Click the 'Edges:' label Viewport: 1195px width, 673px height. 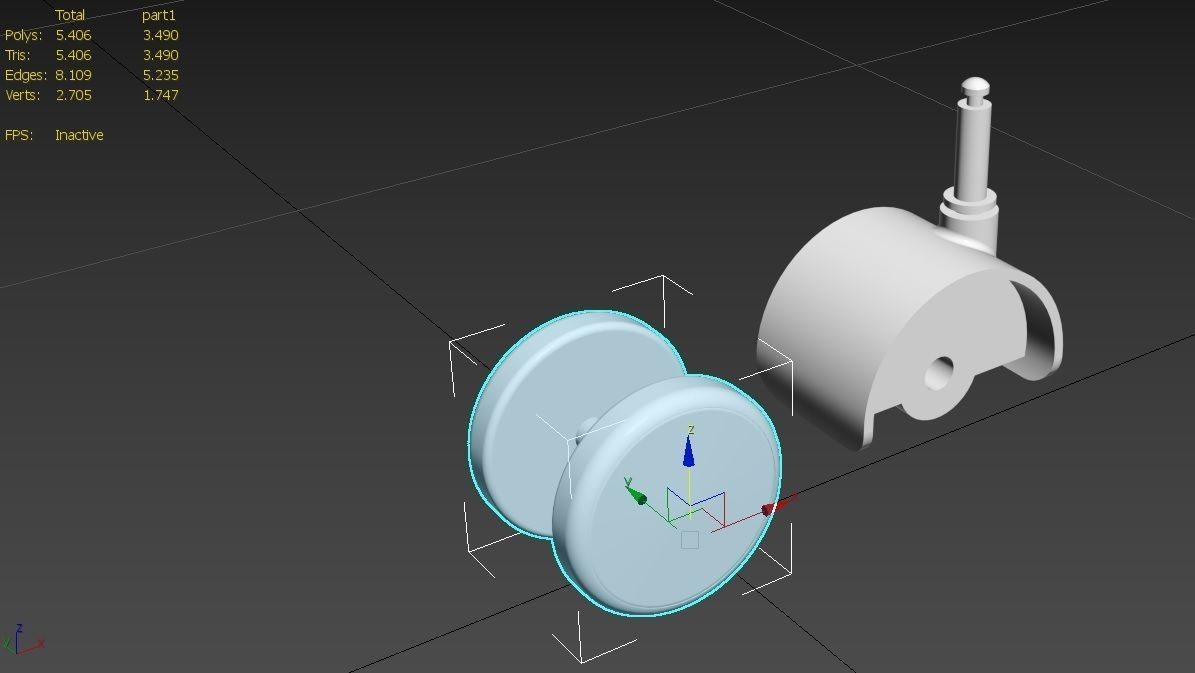[x=26, y=75]
